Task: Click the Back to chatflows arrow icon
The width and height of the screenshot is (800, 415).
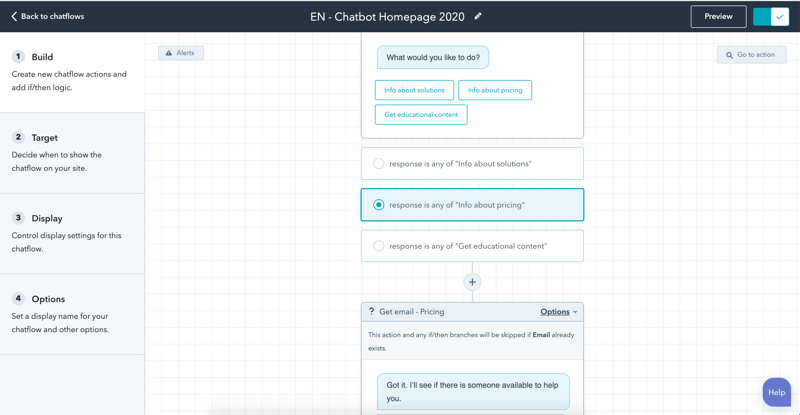Action: [14, 16]
